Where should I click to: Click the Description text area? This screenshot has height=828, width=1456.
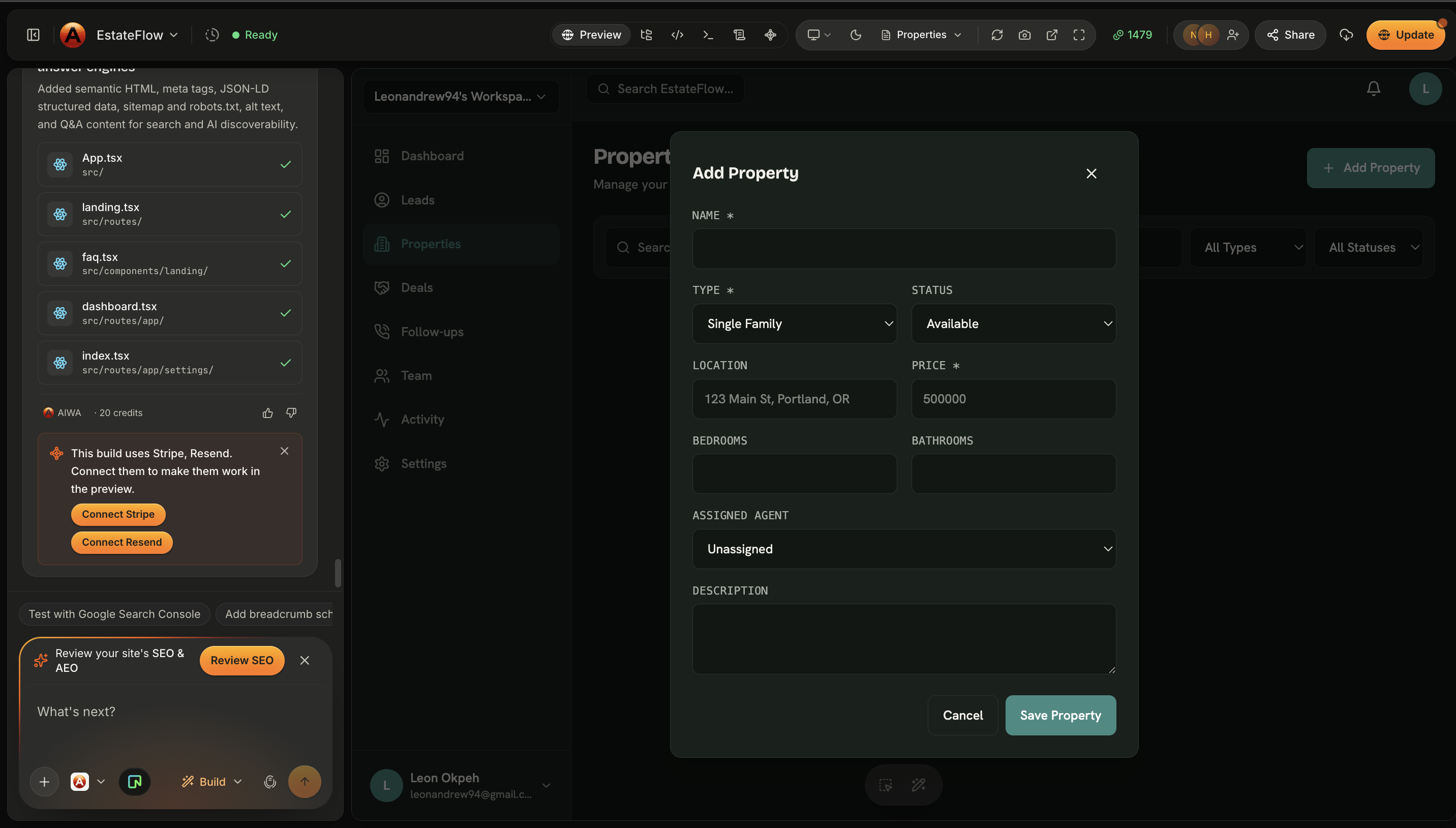click(x=903, y=639)
